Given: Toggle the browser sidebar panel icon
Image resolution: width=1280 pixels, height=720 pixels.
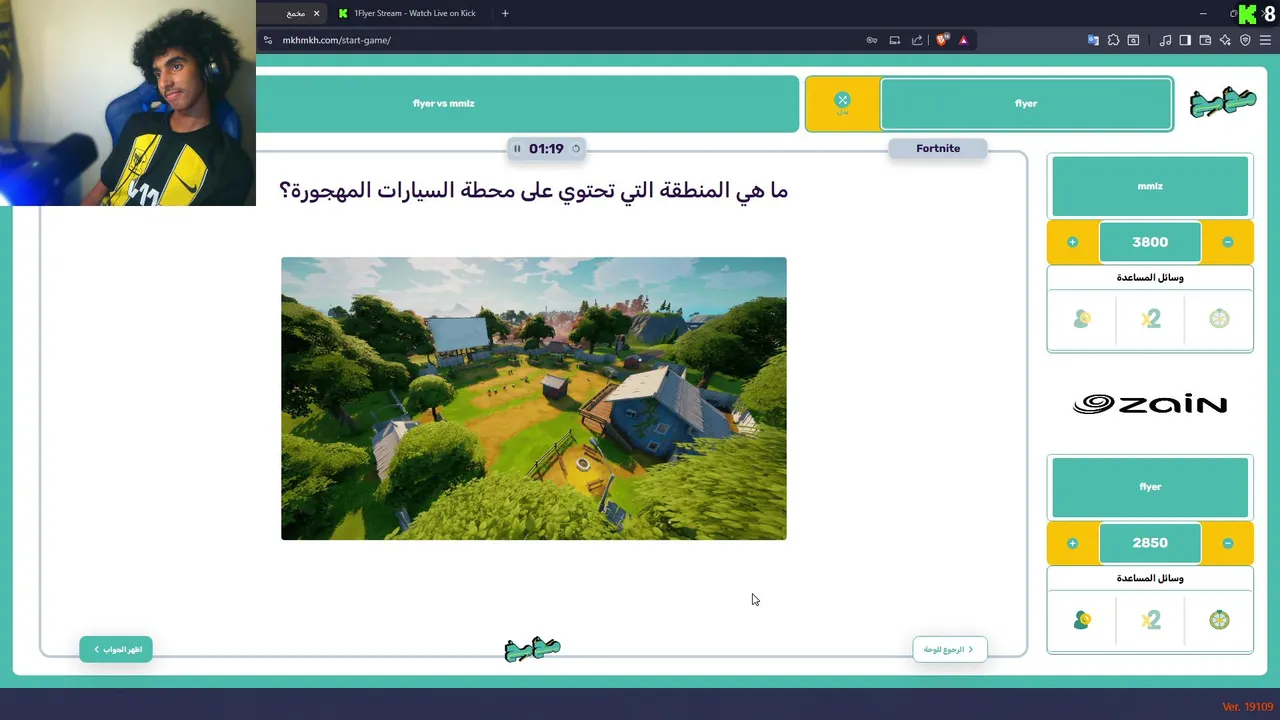Looking at the screenshot, I should (x=1185, y=40).
